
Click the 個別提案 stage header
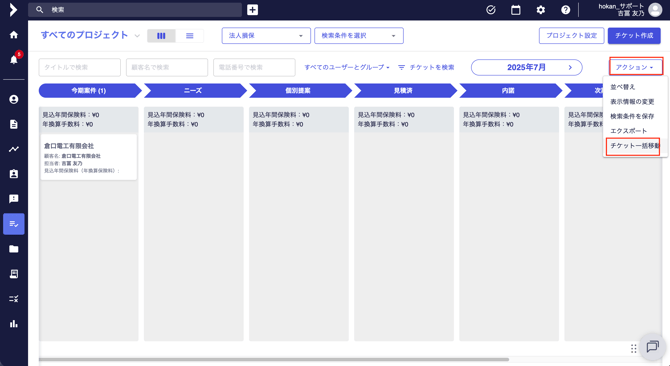point(300,91)
